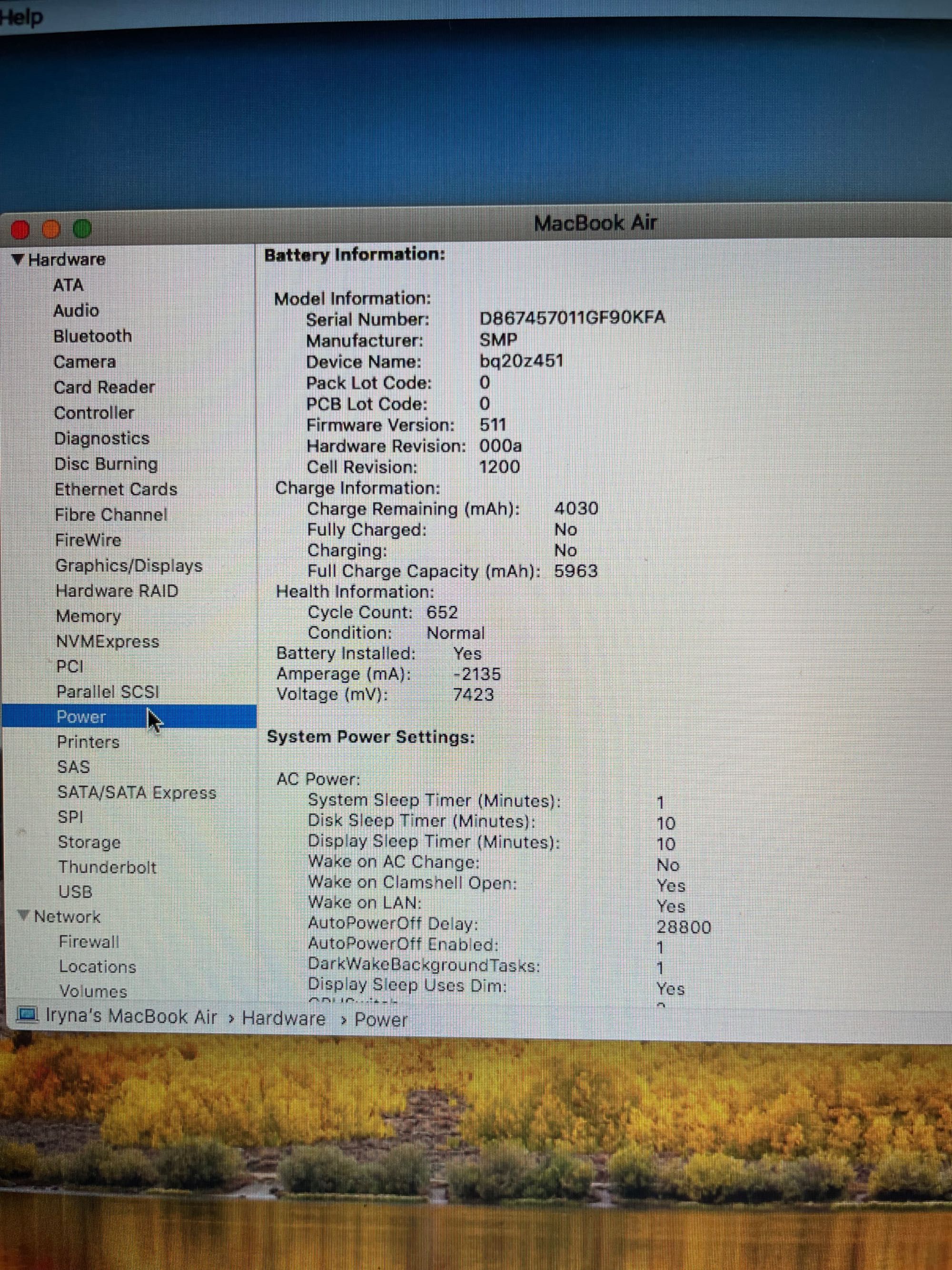Viewport: 952px width, 1270px height.
Task: Click Hardware in the path bar
Action: tap(284, 1018)
